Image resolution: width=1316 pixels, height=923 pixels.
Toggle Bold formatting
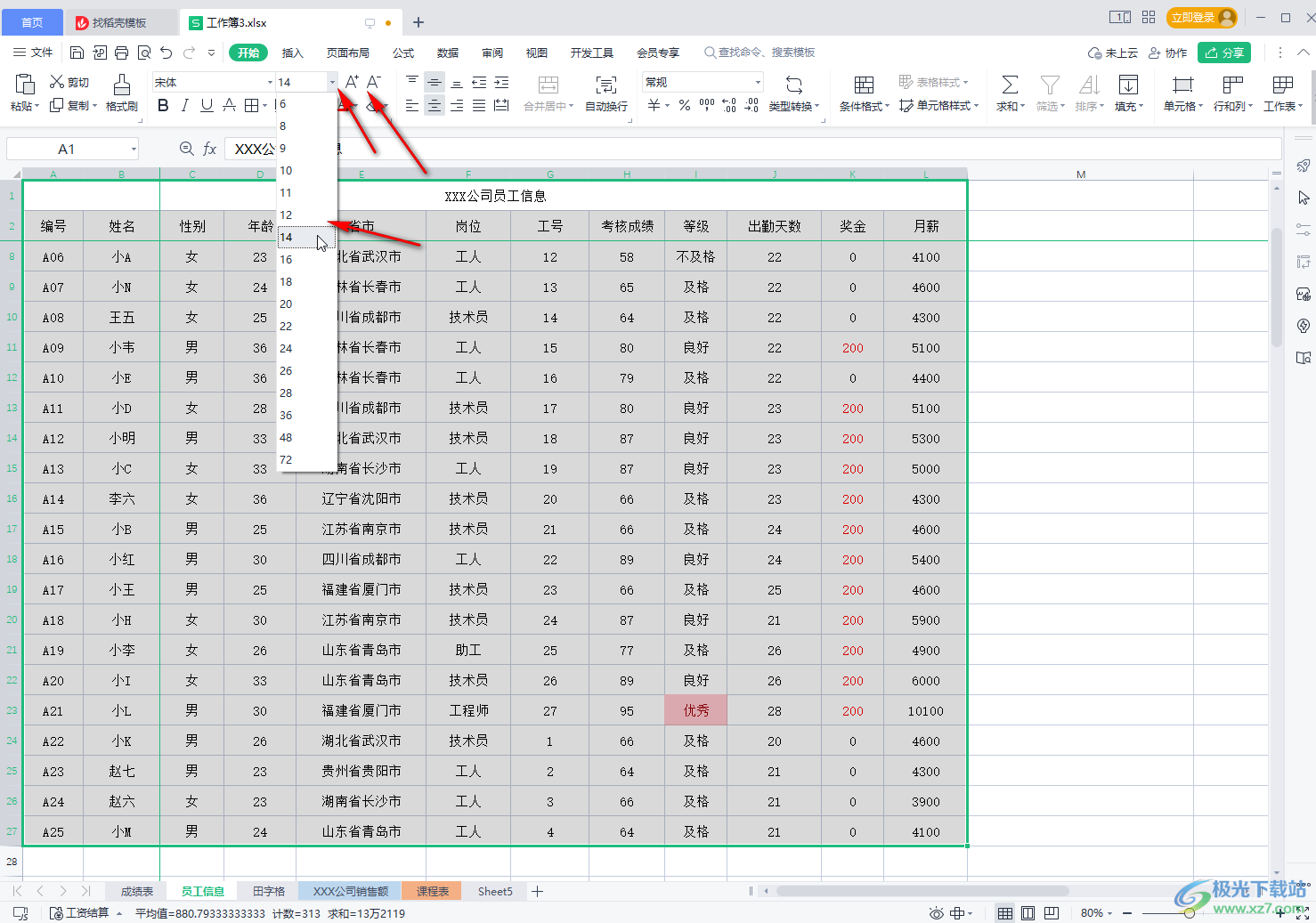(163, 106)
